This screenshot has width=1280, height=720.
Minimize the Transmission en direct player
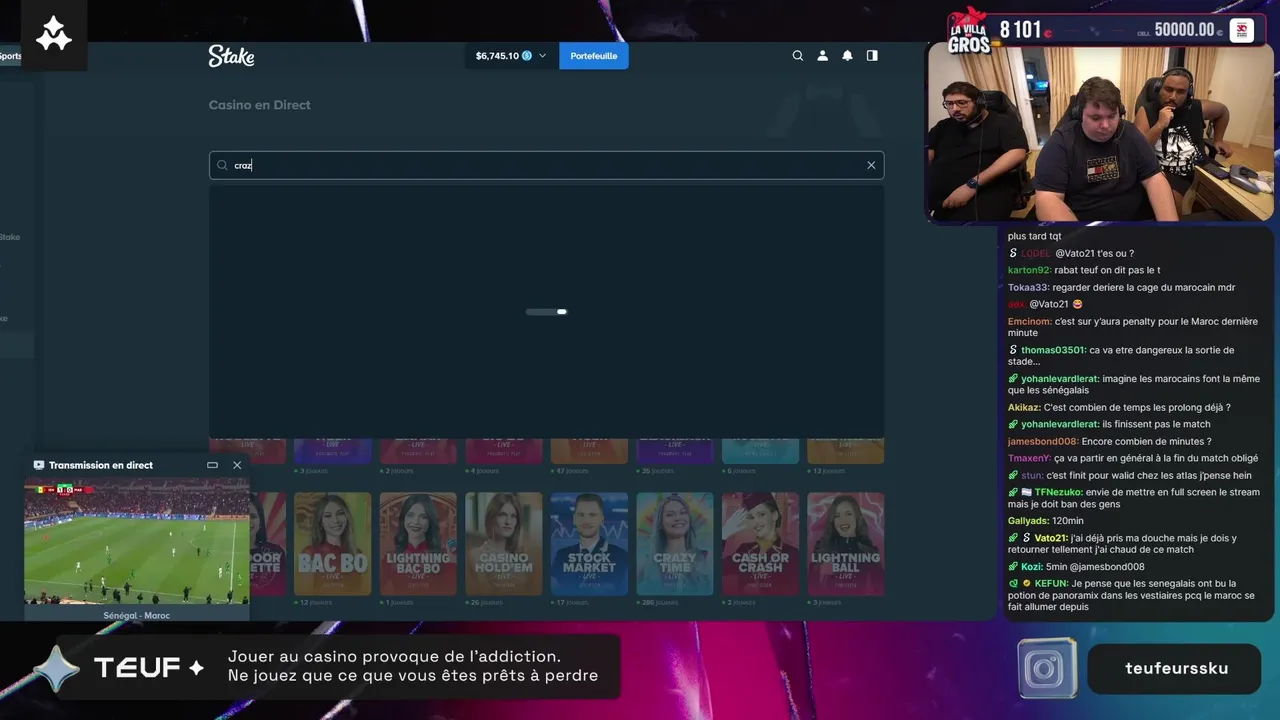pos(212,465)
